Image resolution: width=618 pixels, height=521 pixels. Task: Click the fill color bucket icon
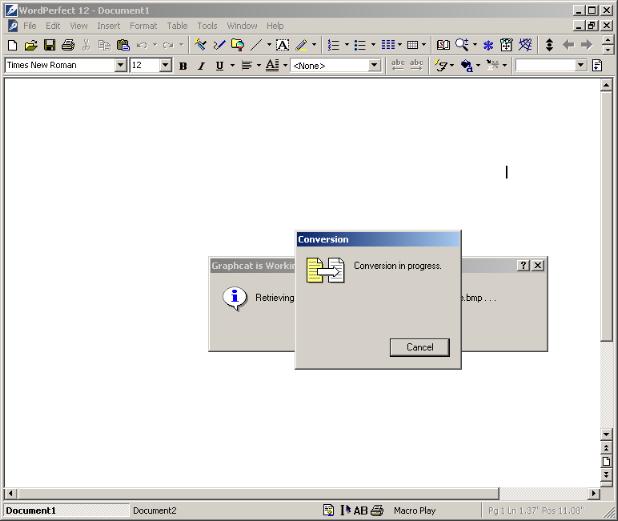click(x=467, y=65)
